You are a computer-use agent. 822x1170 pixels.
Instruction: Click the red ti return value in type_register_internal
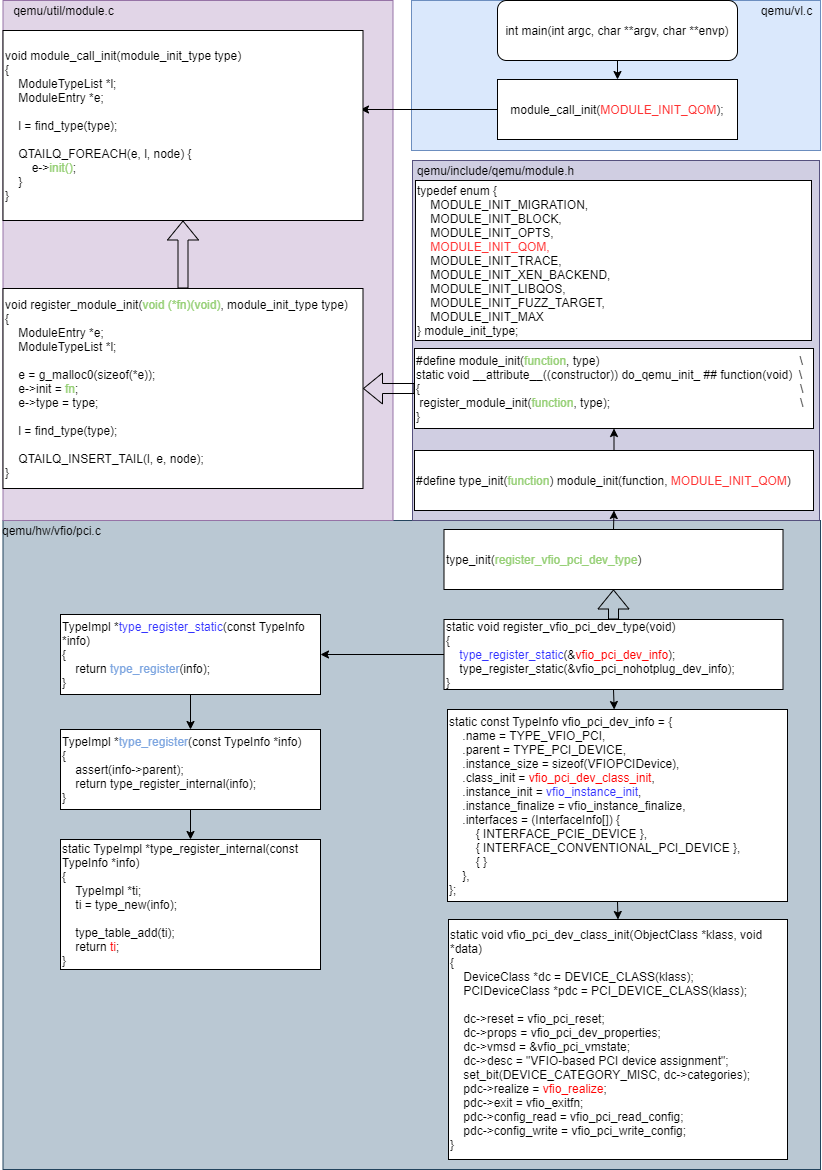114,947
